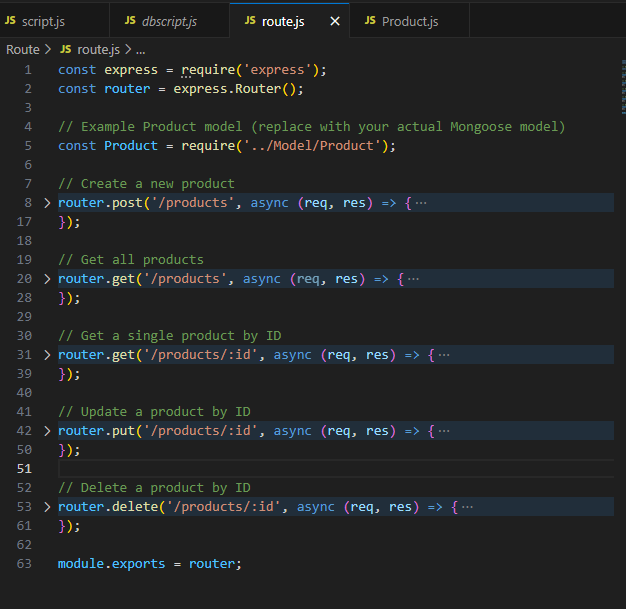The width and height of the screenshot is (626, 609).
Task: Click line number 63 in the gutter
Action: (24, 564)
